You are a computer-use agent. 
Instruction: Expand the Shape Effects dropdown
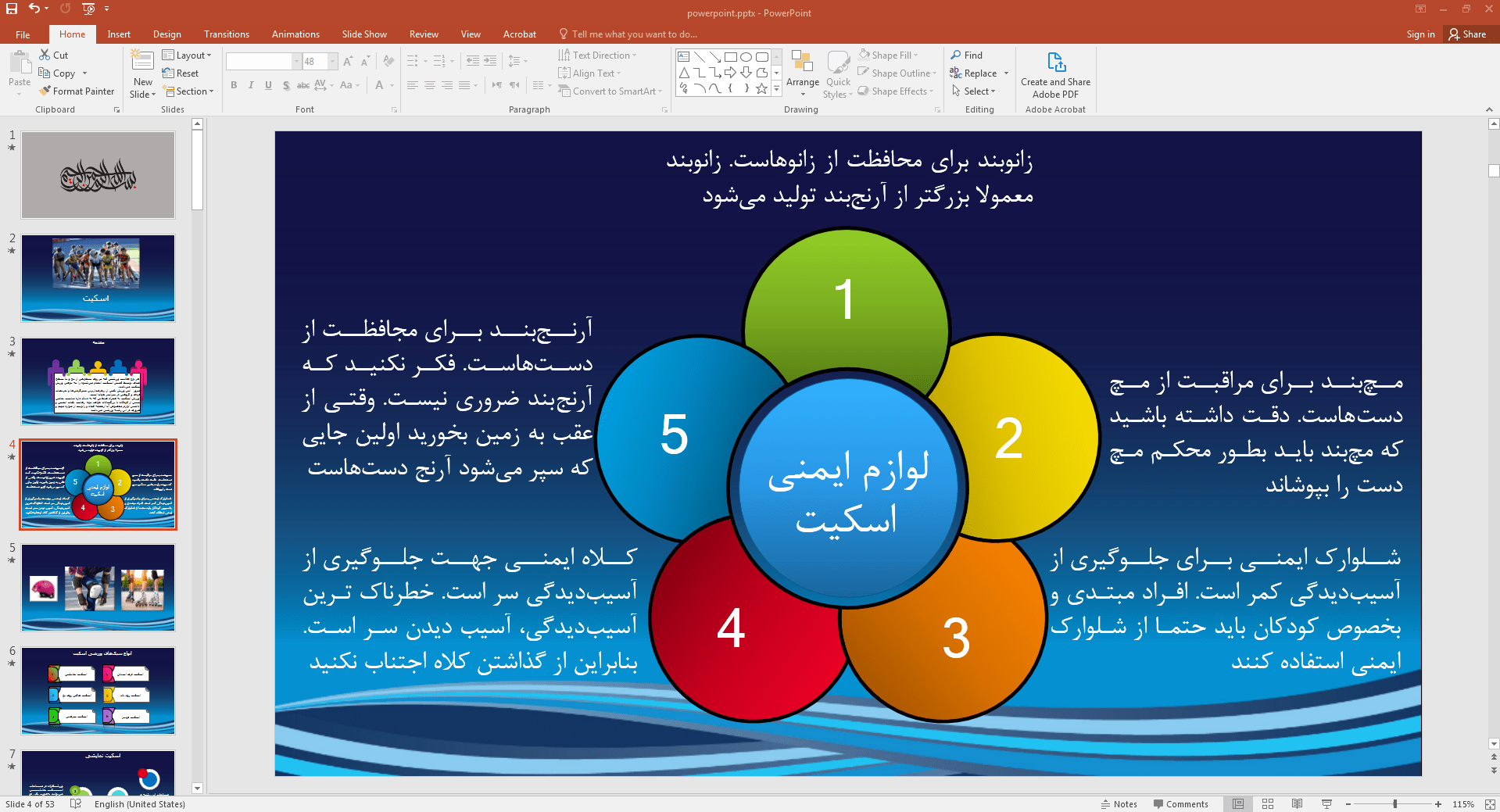pos(896,91)
